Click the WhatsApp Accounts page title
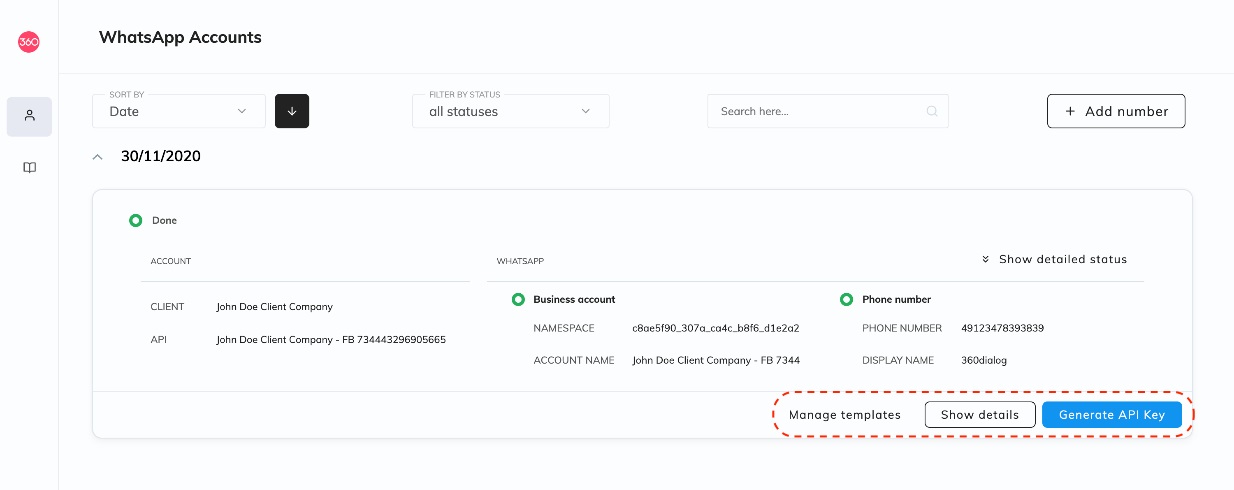 [180, 37]
